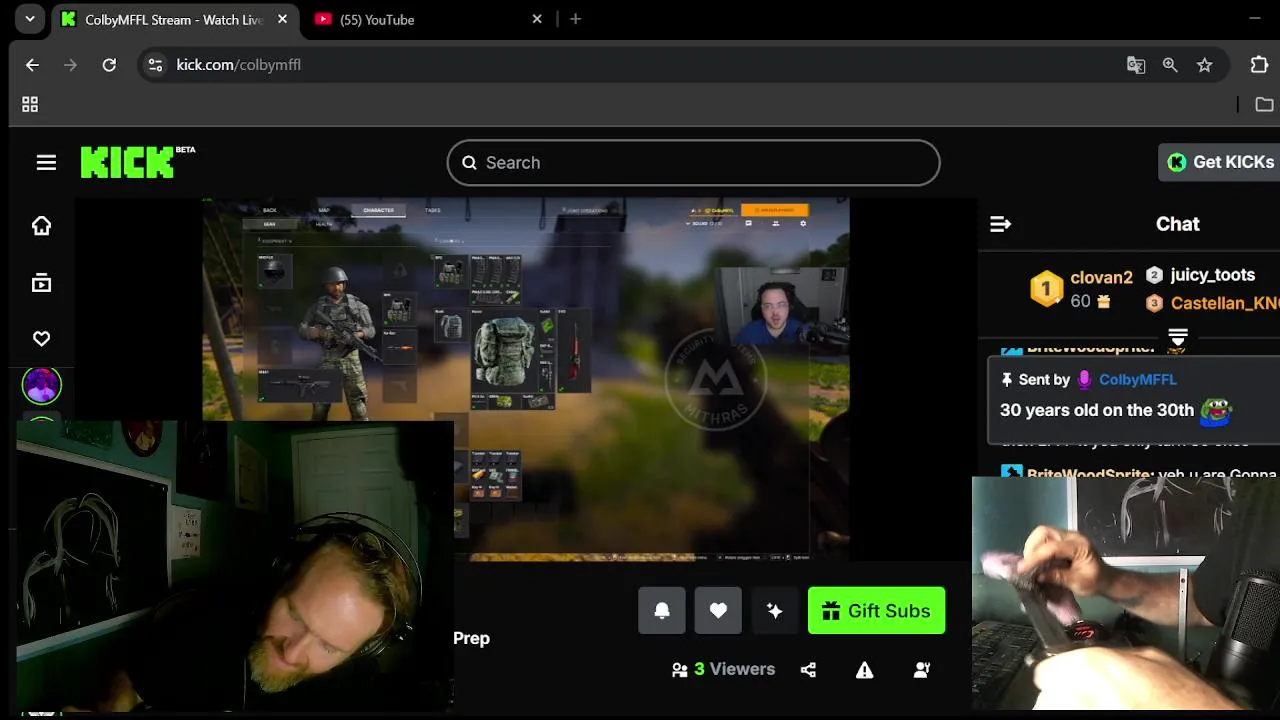Image resolution: width=1280 pixels, height=720 pixels.
Task: Bookmark this page with the star
Action: click(x=1204, y=65)
